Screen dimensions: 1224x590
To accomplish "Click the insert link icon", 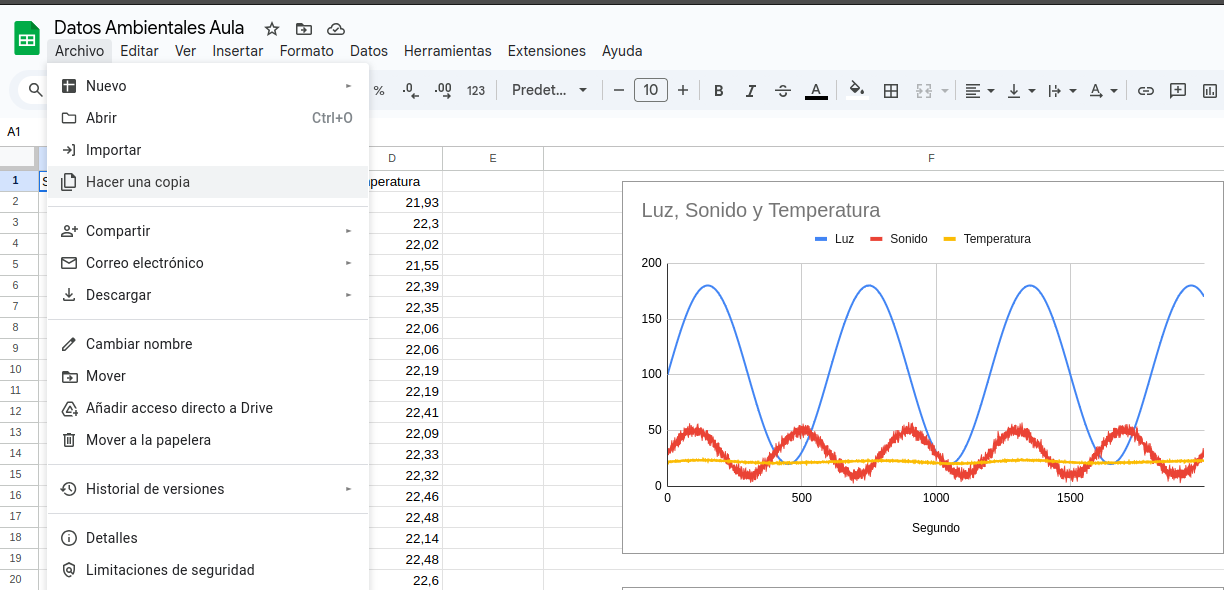I will point(1146,91).
